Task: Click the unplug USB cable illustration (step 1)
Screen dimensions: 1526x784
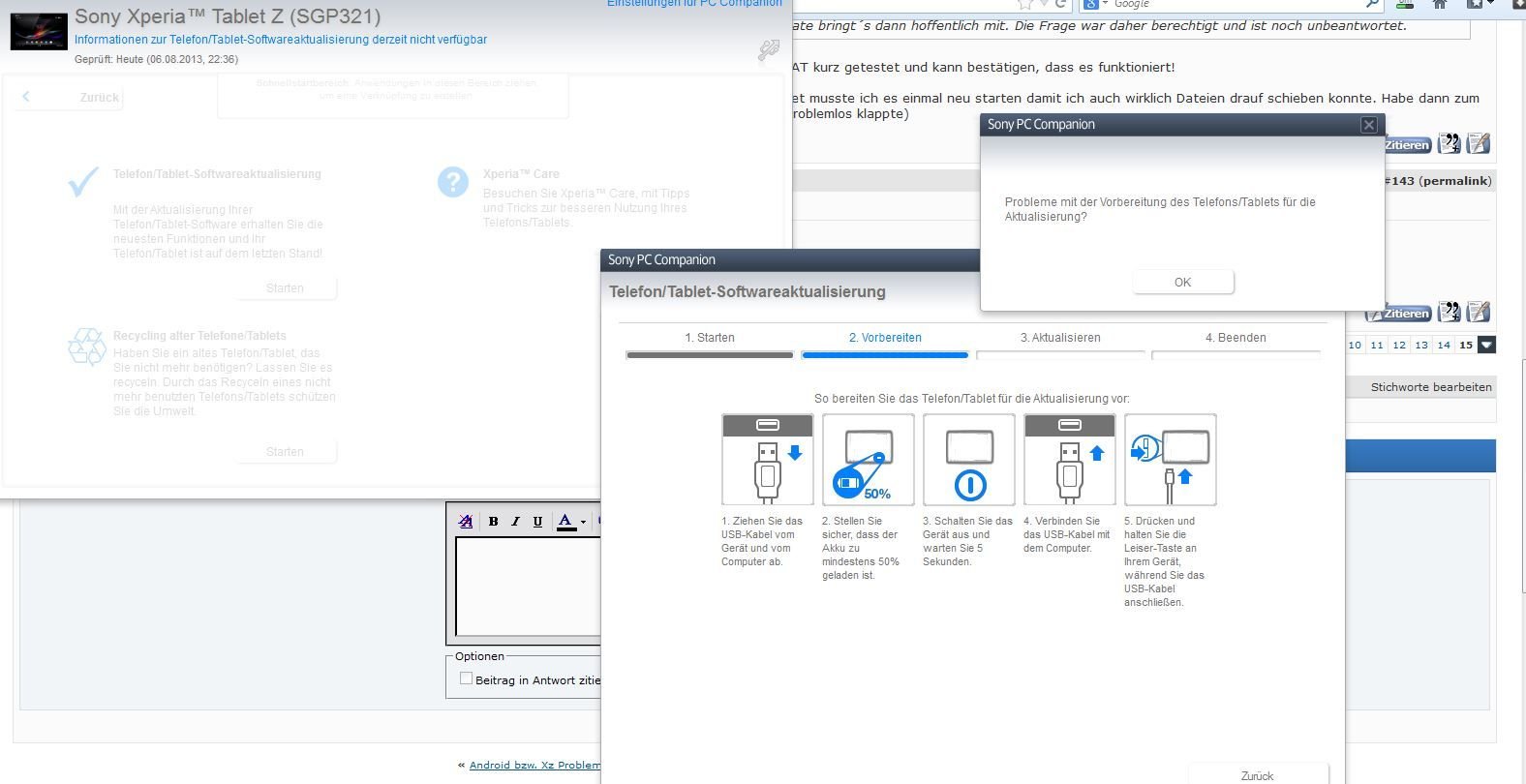Action: (768, 460)
